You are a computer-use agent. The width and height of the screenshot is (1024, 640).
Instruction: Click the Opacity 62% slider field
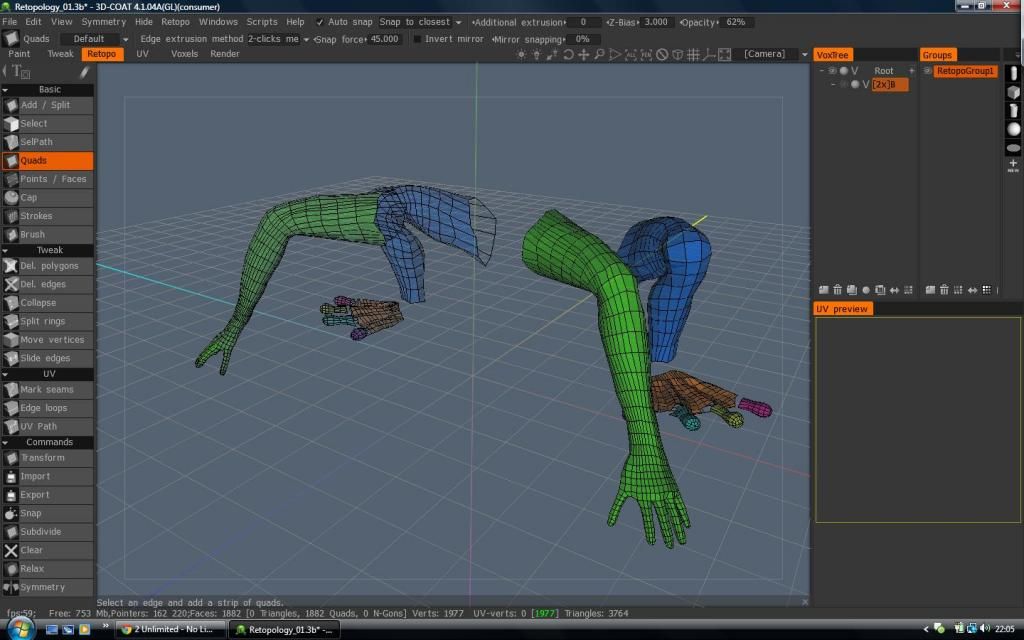734,22
